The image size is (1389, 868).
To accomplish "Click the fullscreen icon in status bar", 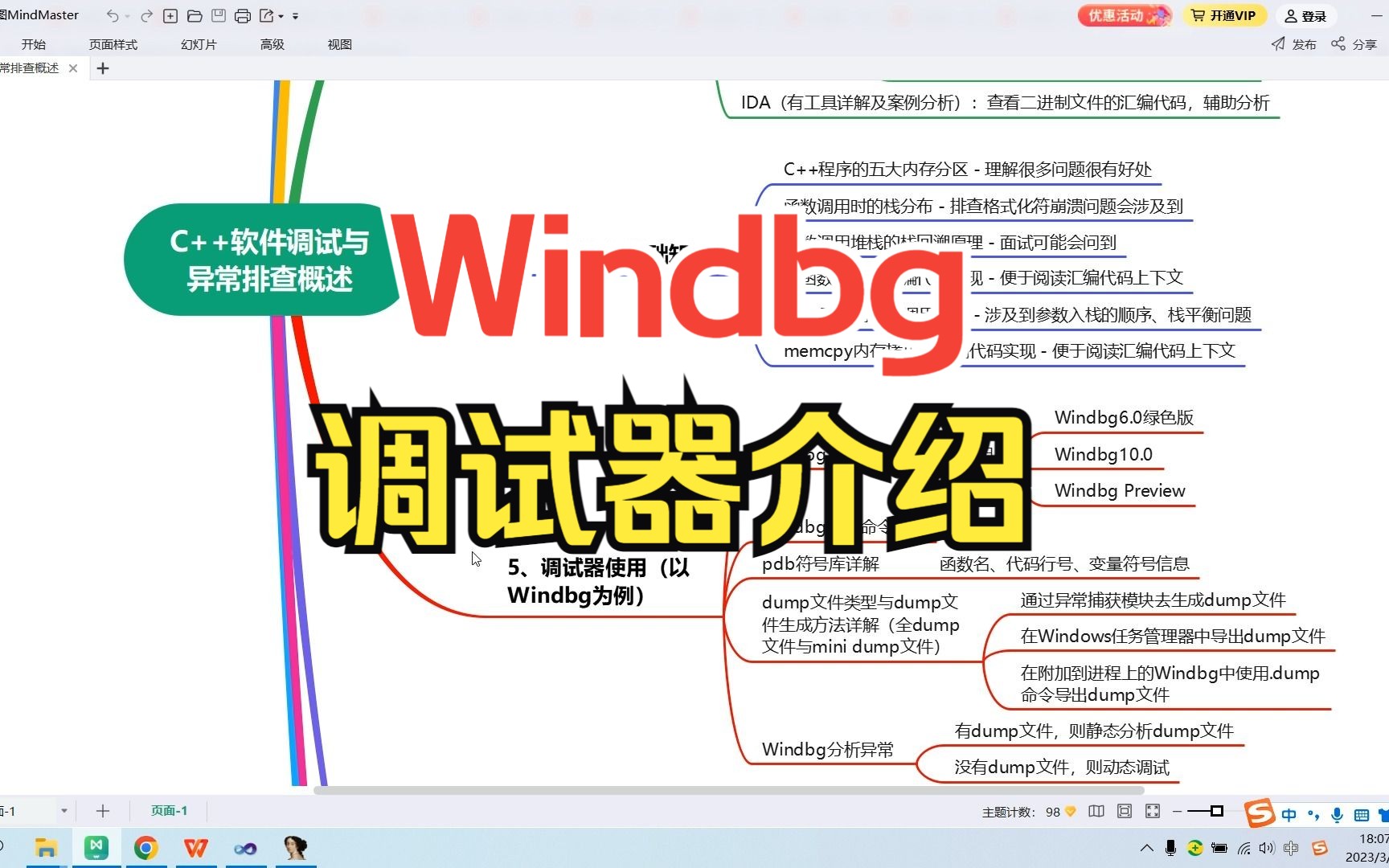I will tap(1153, 812).
